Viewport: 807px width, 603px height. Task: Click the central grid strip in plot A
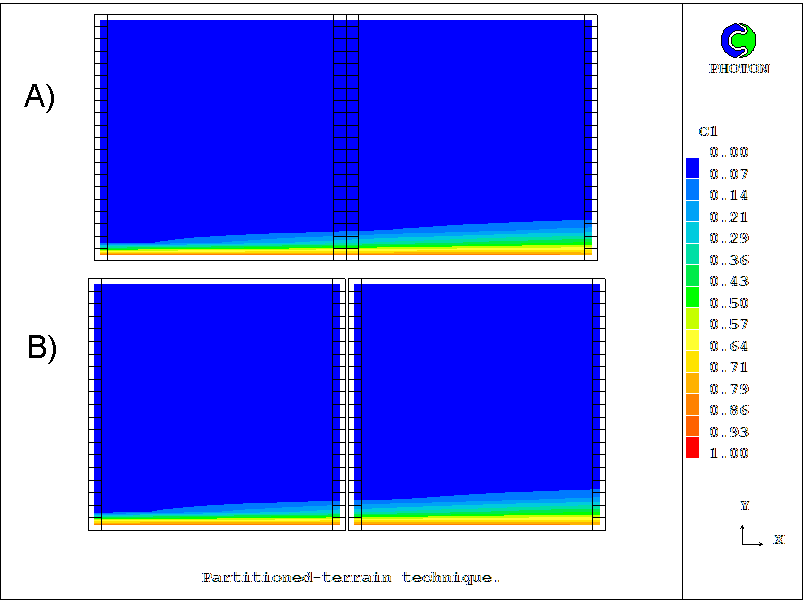(345, 137)
